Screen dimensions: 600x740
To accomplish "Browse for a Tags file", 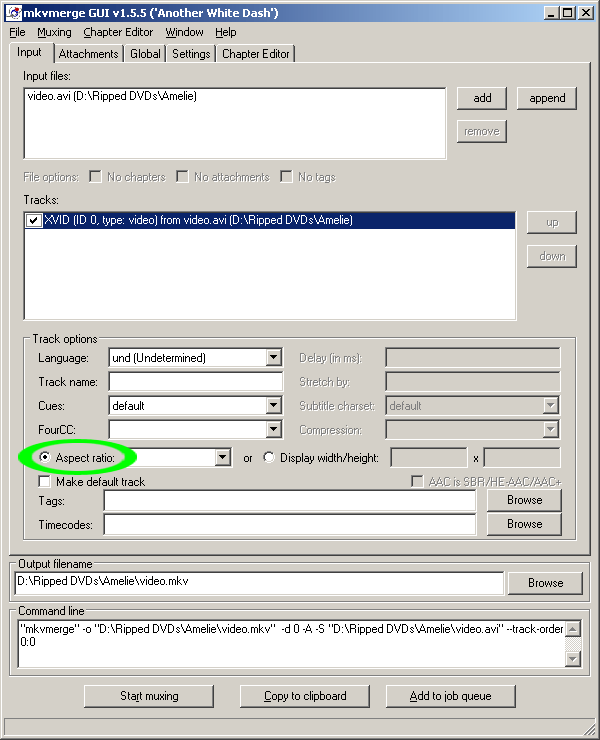I will point(524,500).
